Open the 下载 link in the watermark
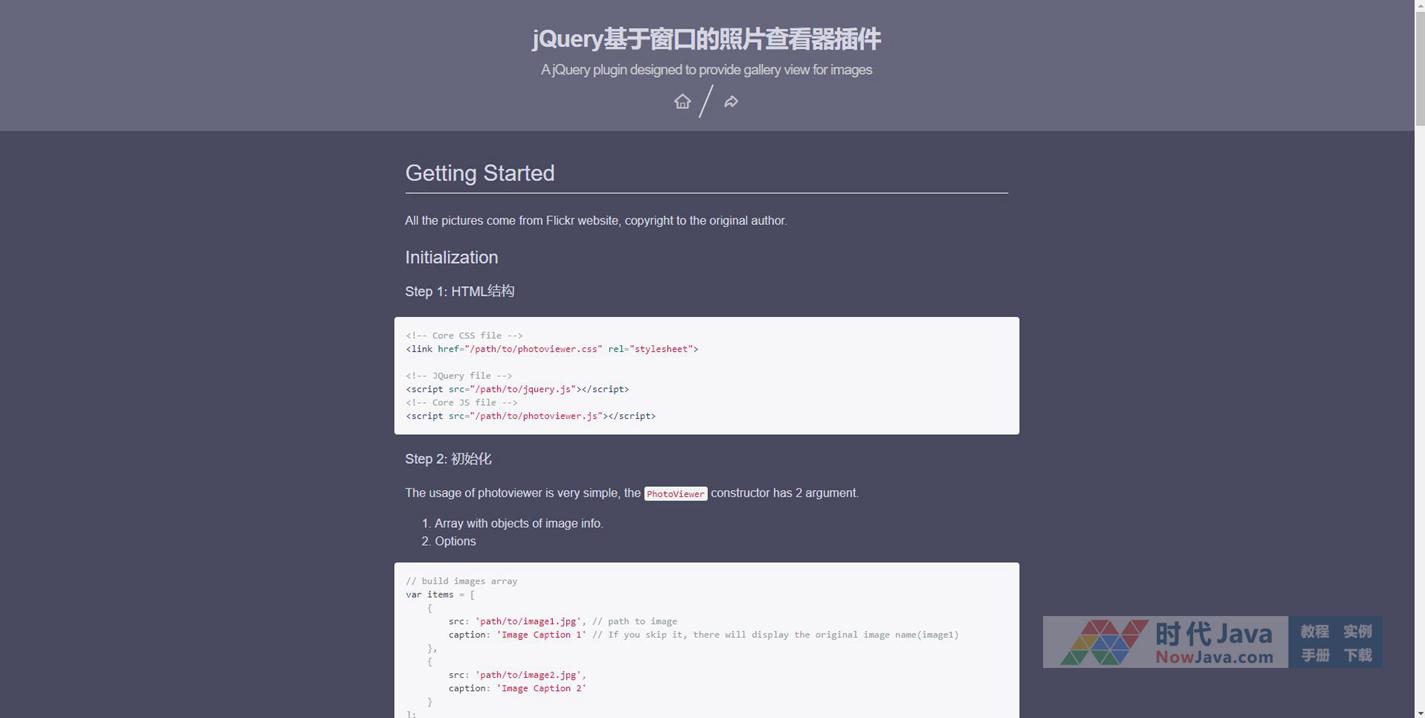This screenshot has width=1425, height=718. 1357,655
